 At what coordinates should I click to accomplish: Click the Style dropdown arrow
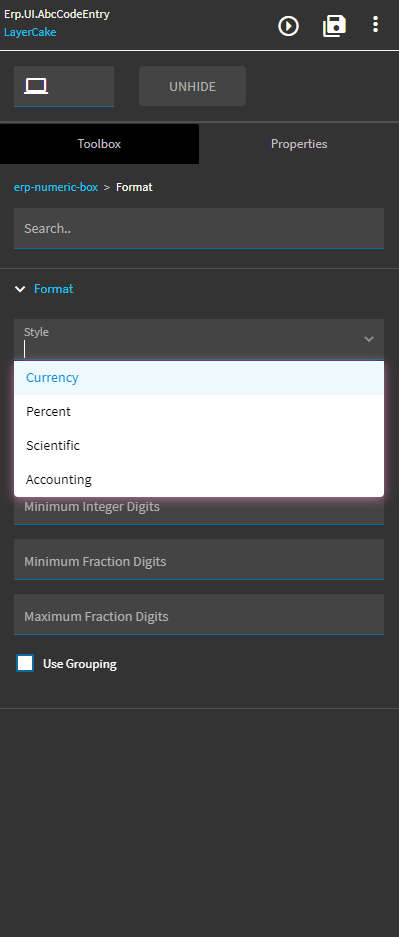pyautogui.click(x=369, y=339)
